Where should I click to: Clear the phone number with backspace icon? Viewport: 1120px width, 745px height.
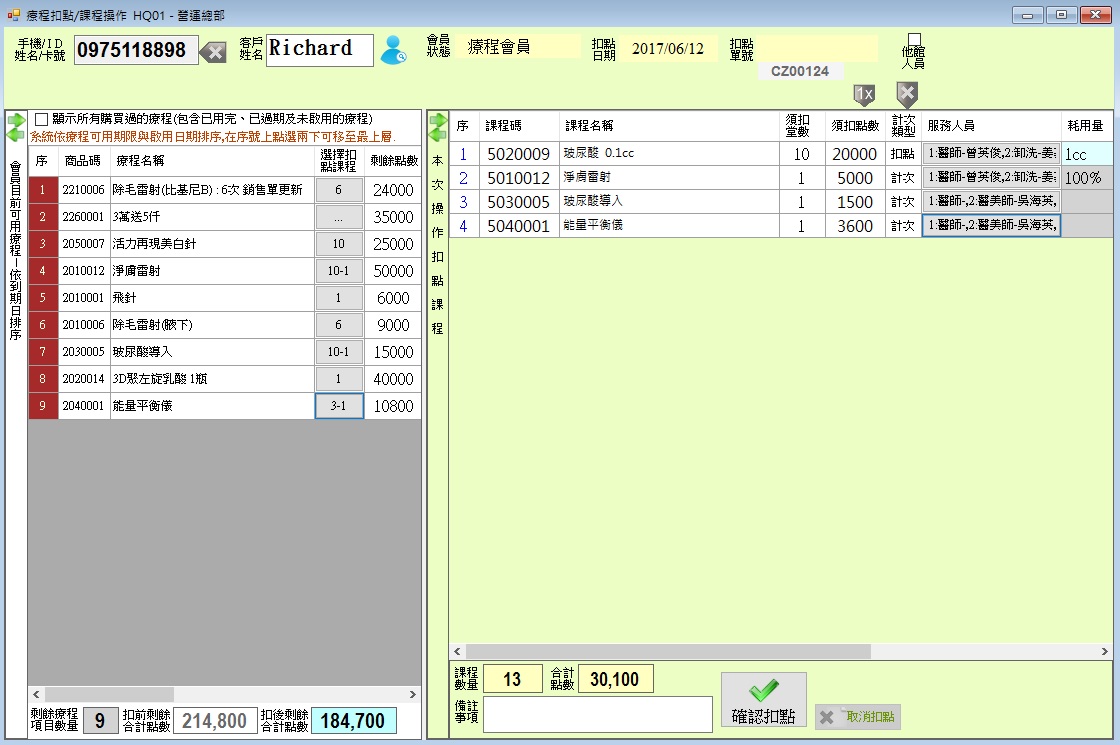212,51
